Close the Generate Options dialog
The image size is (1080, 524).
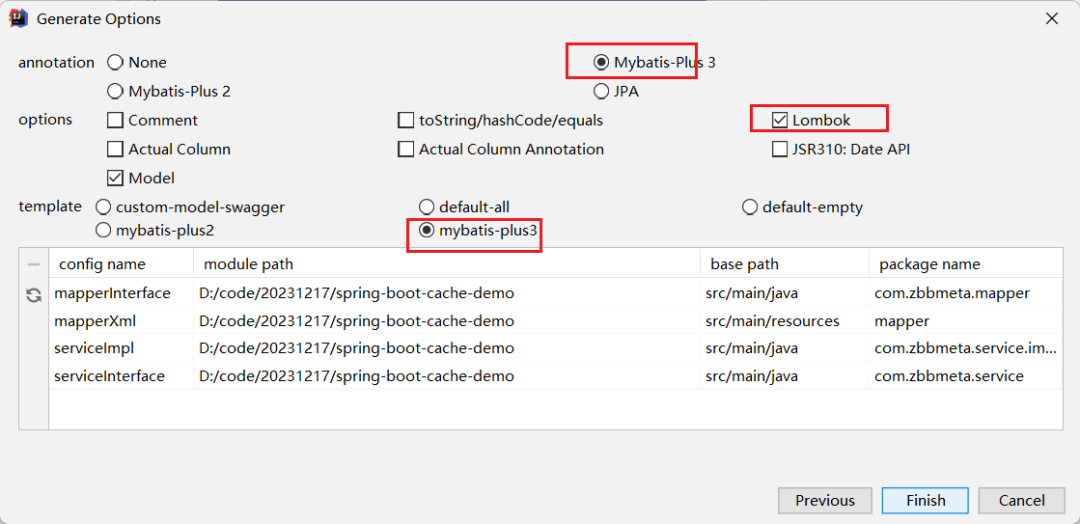click(x=1052, y=19)
